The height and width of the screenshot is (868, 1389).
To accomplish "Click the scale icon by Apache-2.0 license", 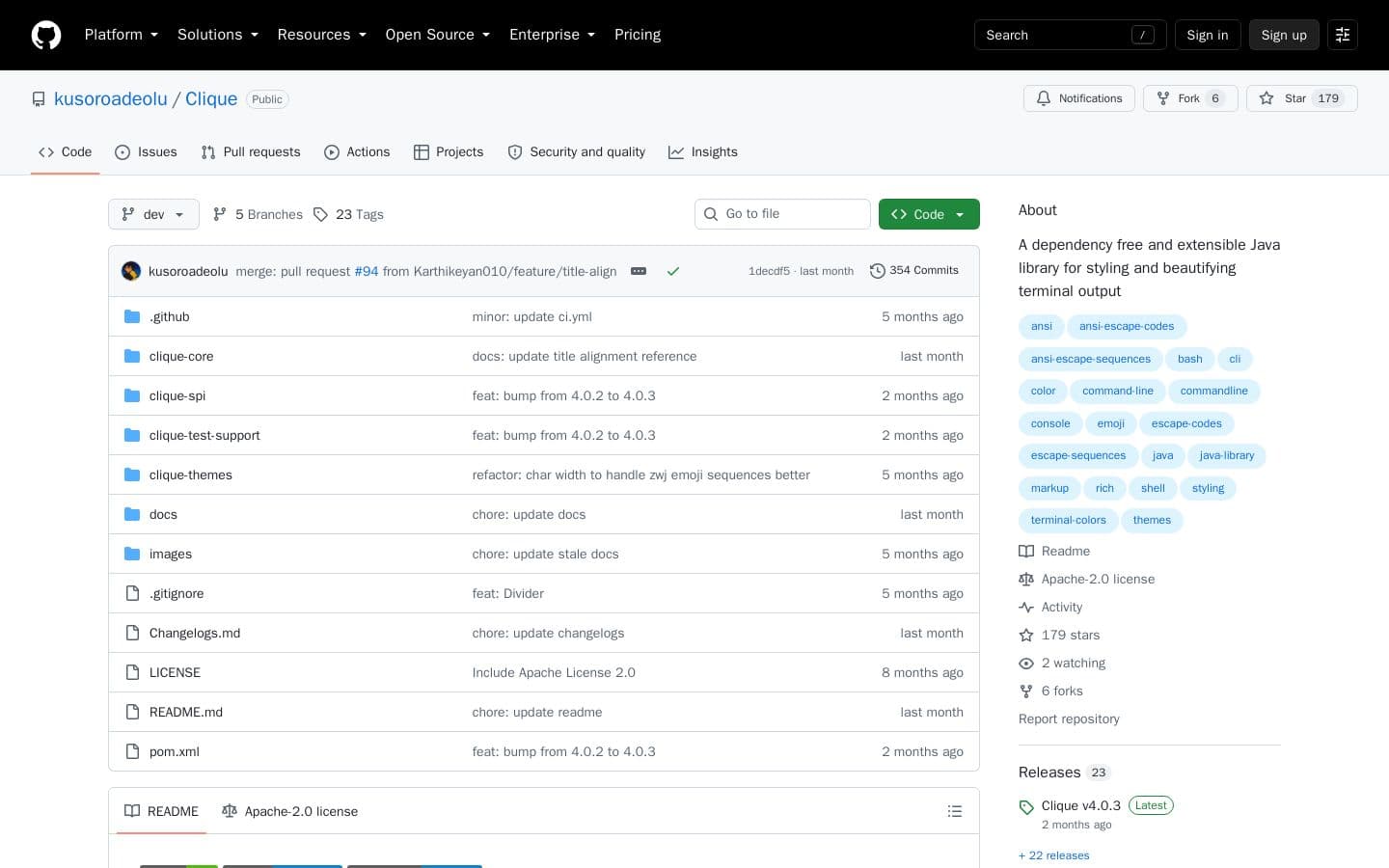I will click(x=1026, y=580).
